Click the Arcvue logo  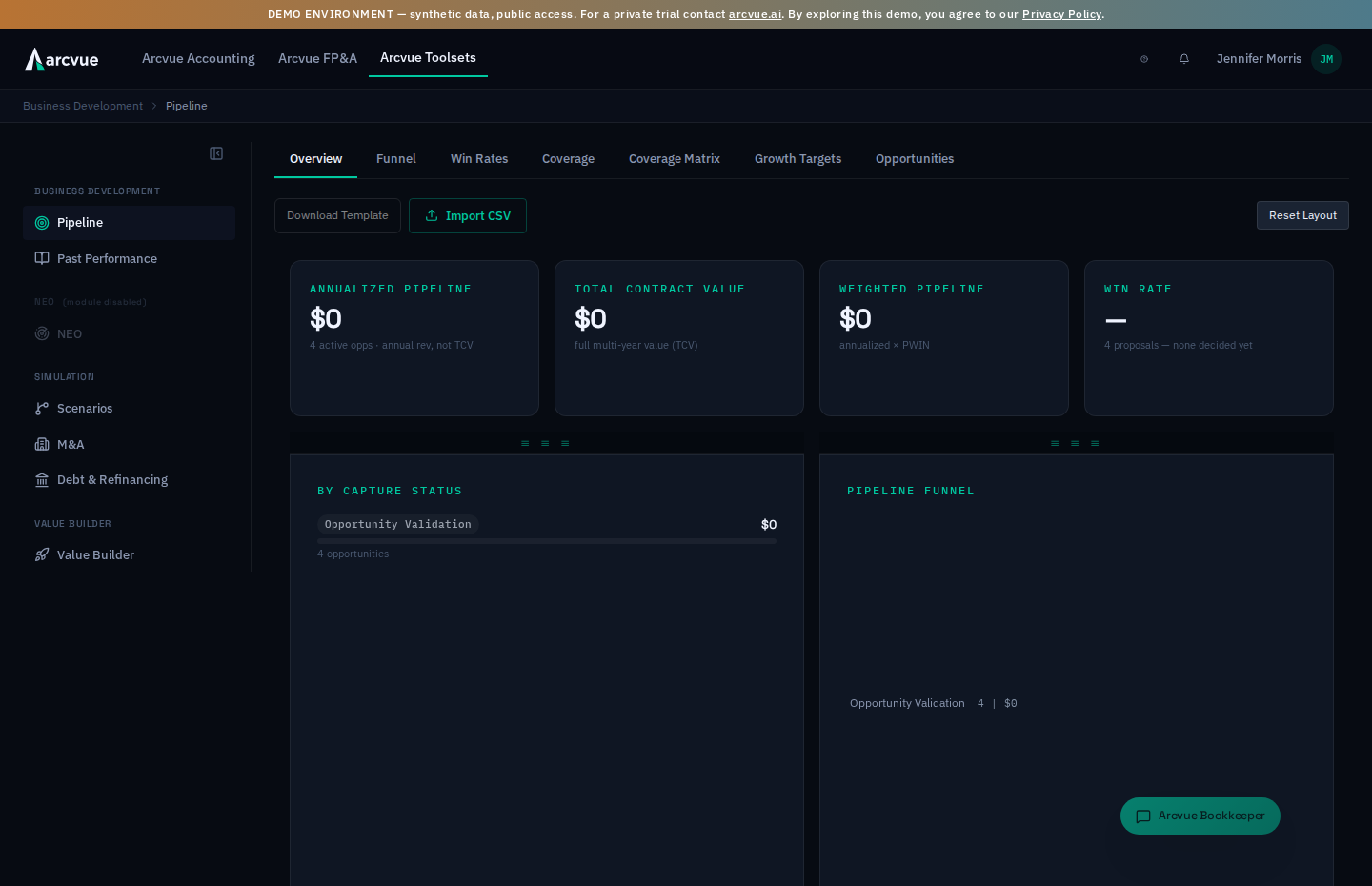coord(62,59)
